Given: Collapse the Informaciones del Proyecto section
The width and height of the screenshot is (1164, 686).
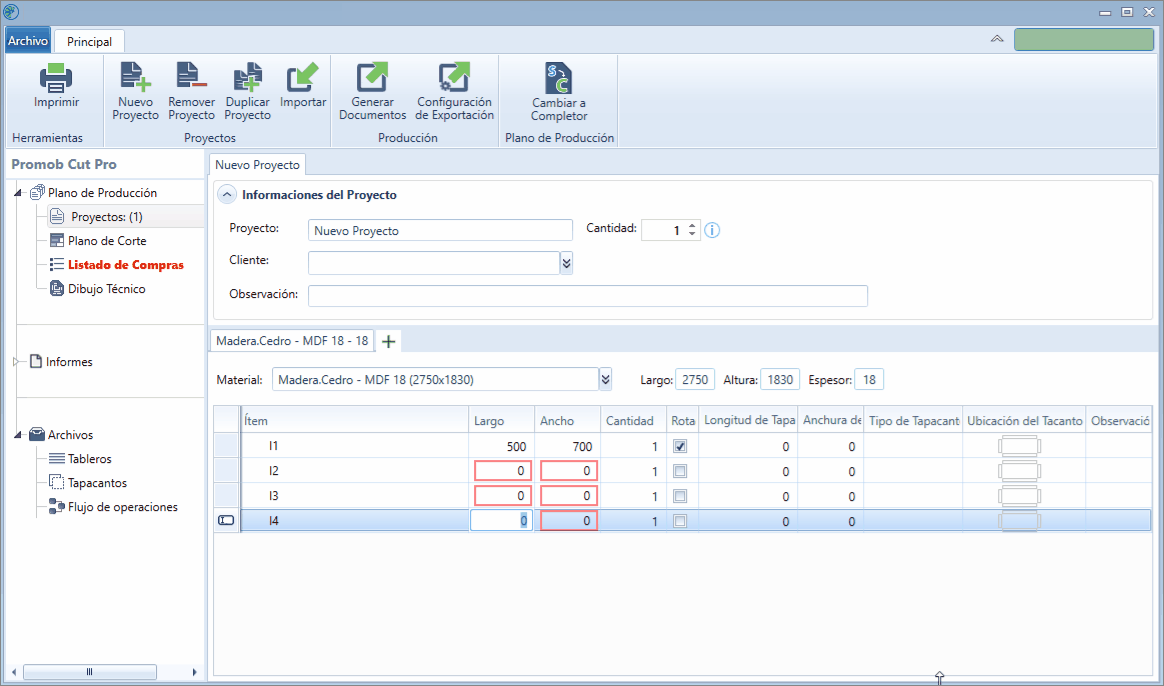Looking at the screenshot, I should [x=226, y=195].
